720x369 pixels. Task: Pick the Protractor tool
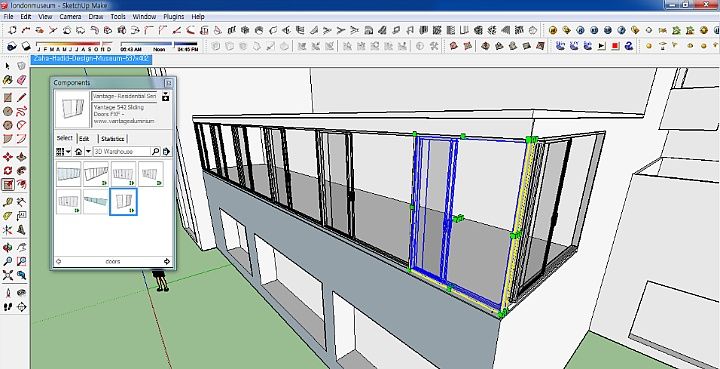tap(8, 216)
